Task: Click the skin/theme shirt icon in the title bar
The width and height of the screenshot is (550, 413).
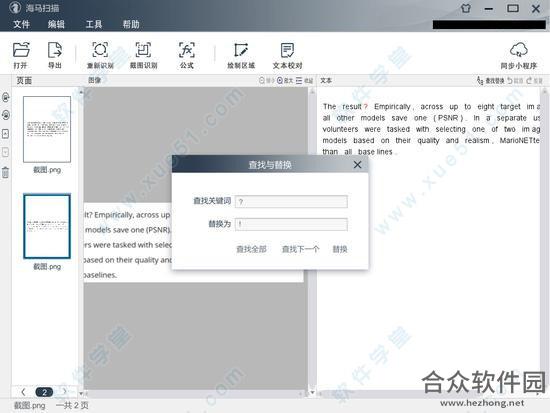Action: (465, 8)
